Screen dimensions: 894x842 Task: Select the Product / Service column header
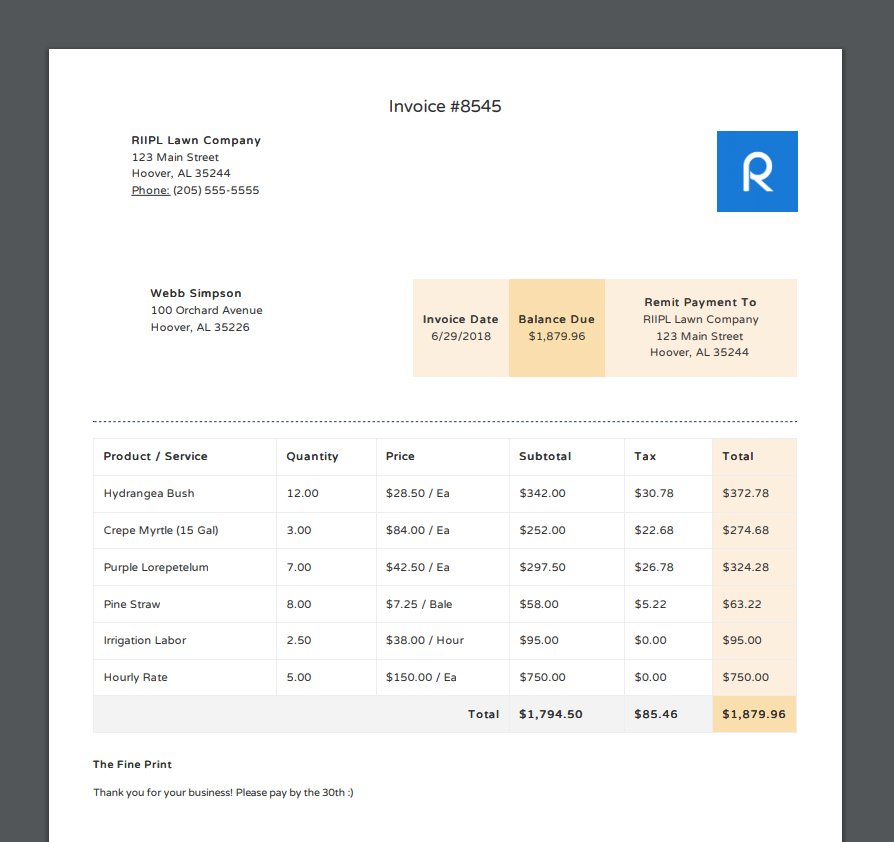(155, 456)
